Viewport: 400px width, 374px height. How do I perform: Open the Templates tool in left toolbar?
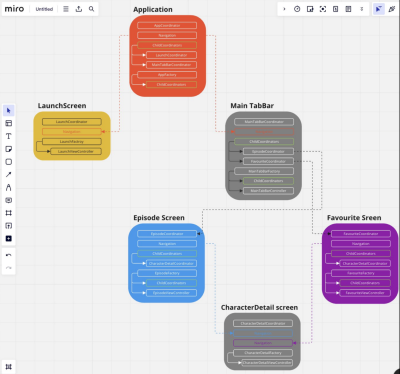[9, 123]
